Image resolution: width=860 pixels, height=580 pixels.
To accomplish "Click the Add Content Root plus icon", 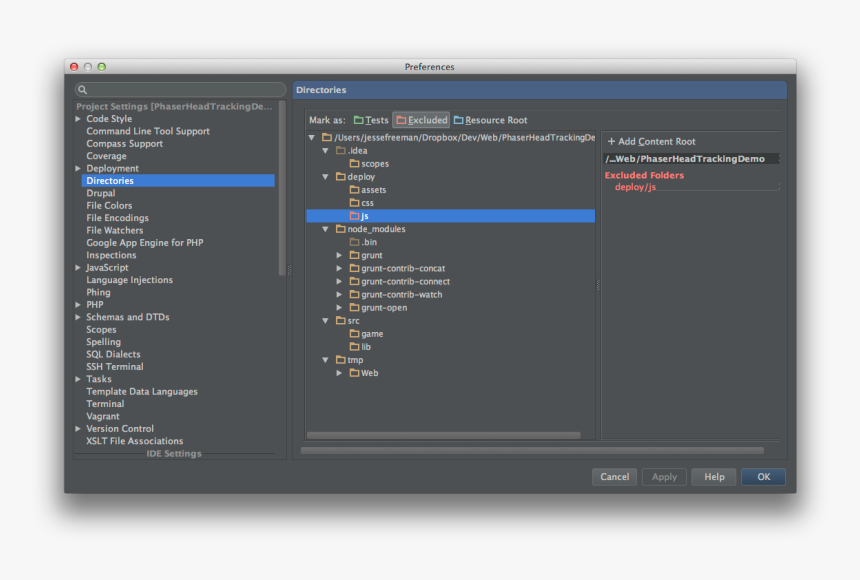I will [x=609, y=141].
